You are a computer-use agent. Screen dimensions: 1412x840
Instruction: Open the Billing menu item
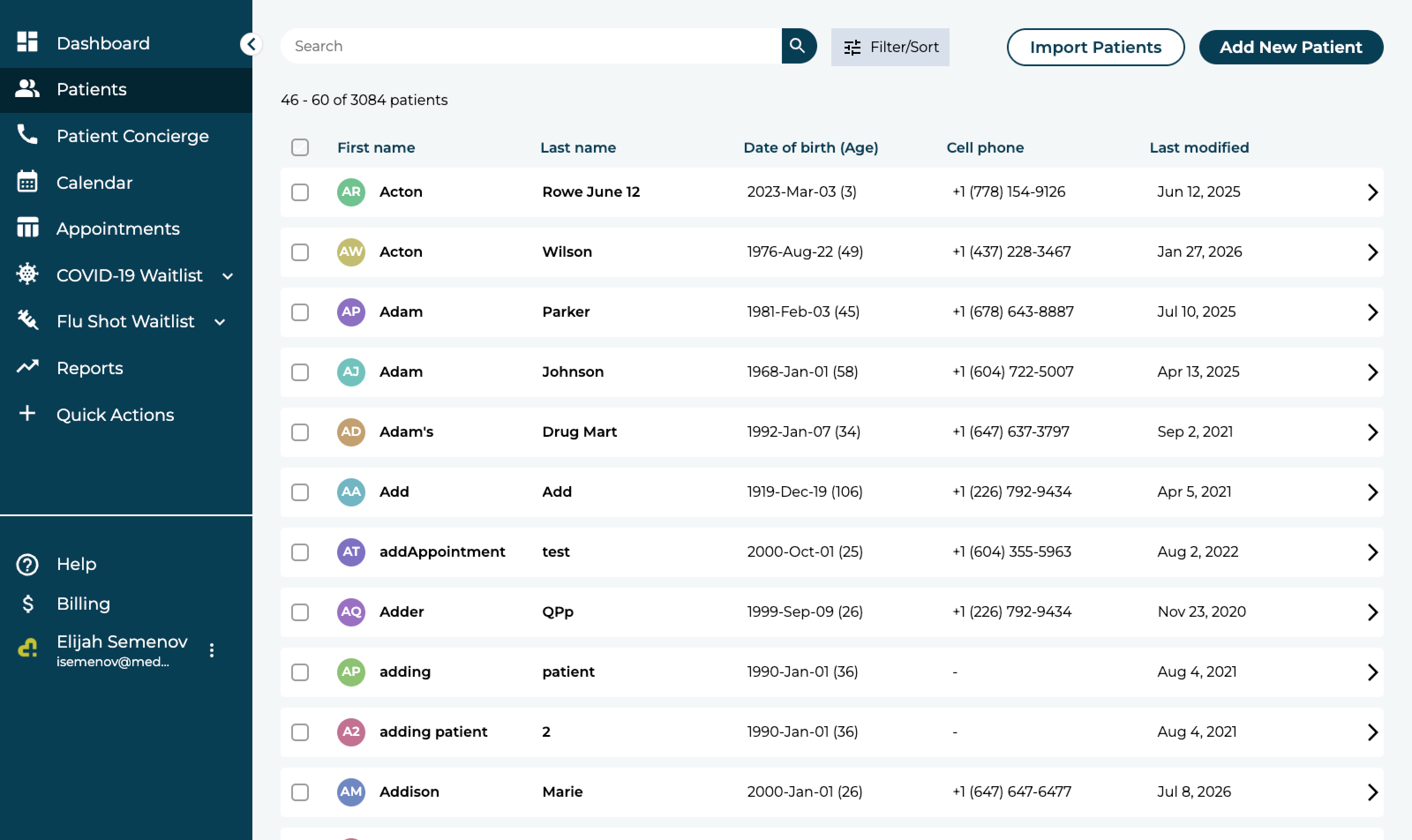click(83, 604)
